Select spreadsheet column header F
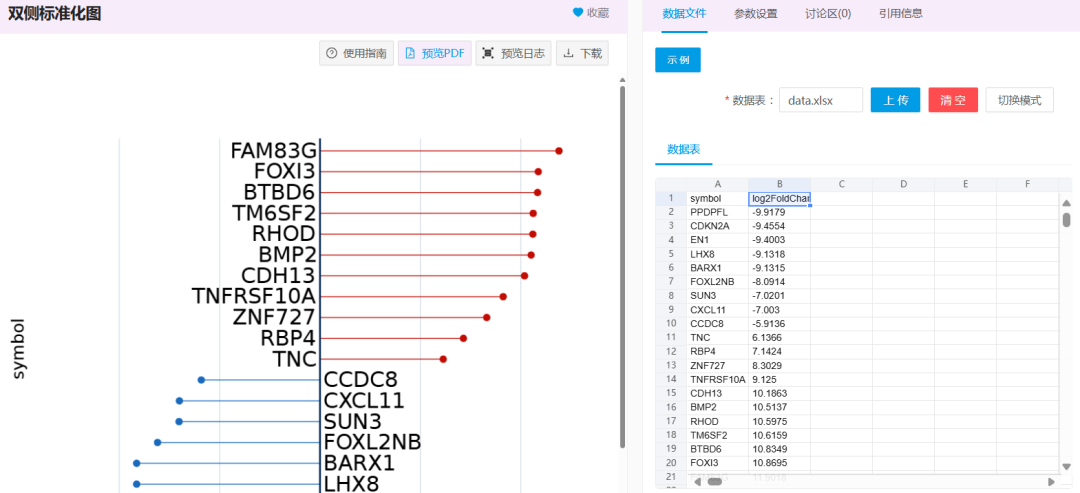The width and height of the screenshot is (1080, 493). pos(1027,184)
